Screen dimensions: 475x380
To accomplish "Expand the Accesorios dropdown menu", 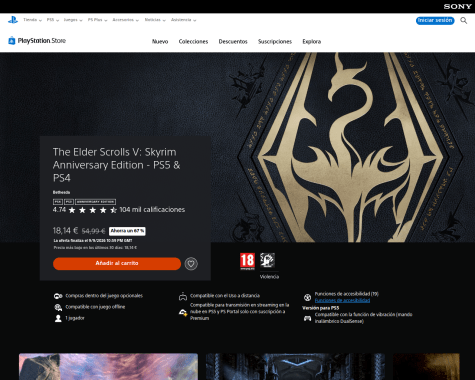I will (125, 20).
